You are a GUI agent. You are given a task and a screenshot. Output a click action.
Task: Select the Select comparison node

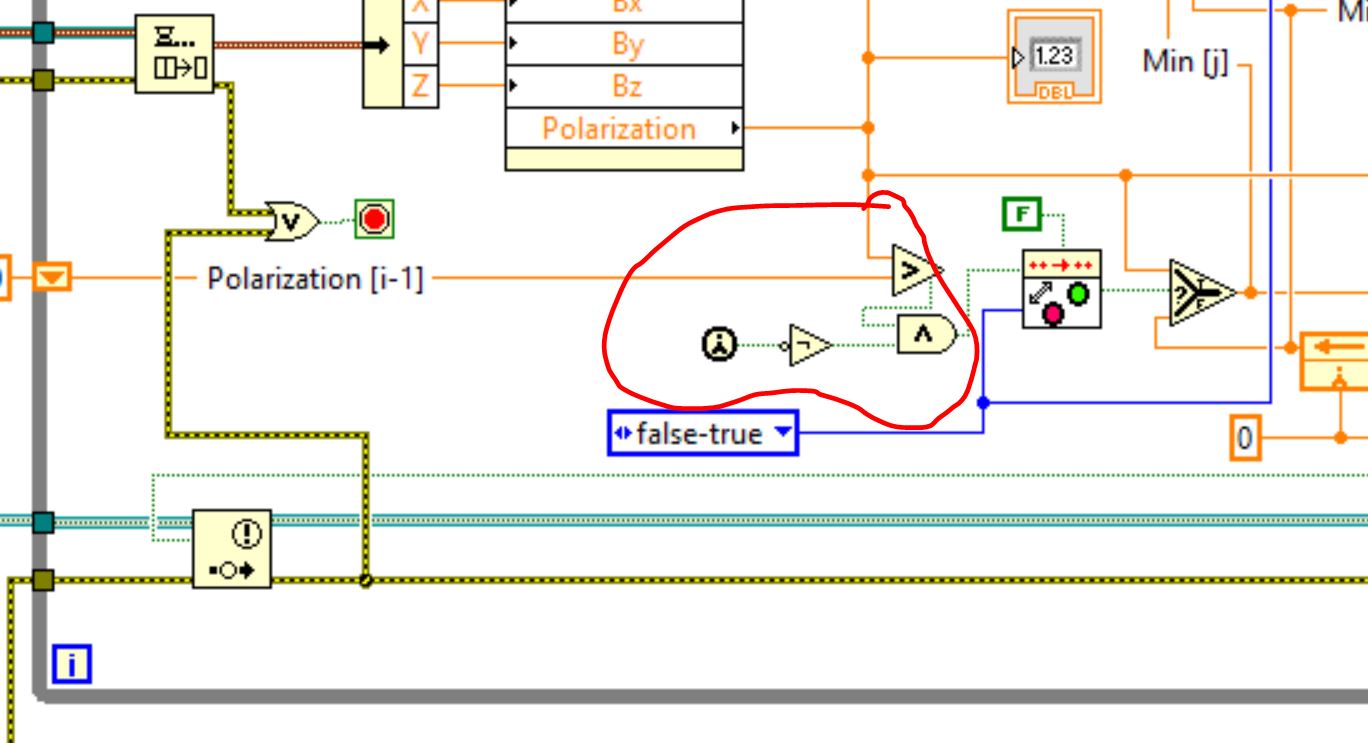click(x=1202, y=293)
